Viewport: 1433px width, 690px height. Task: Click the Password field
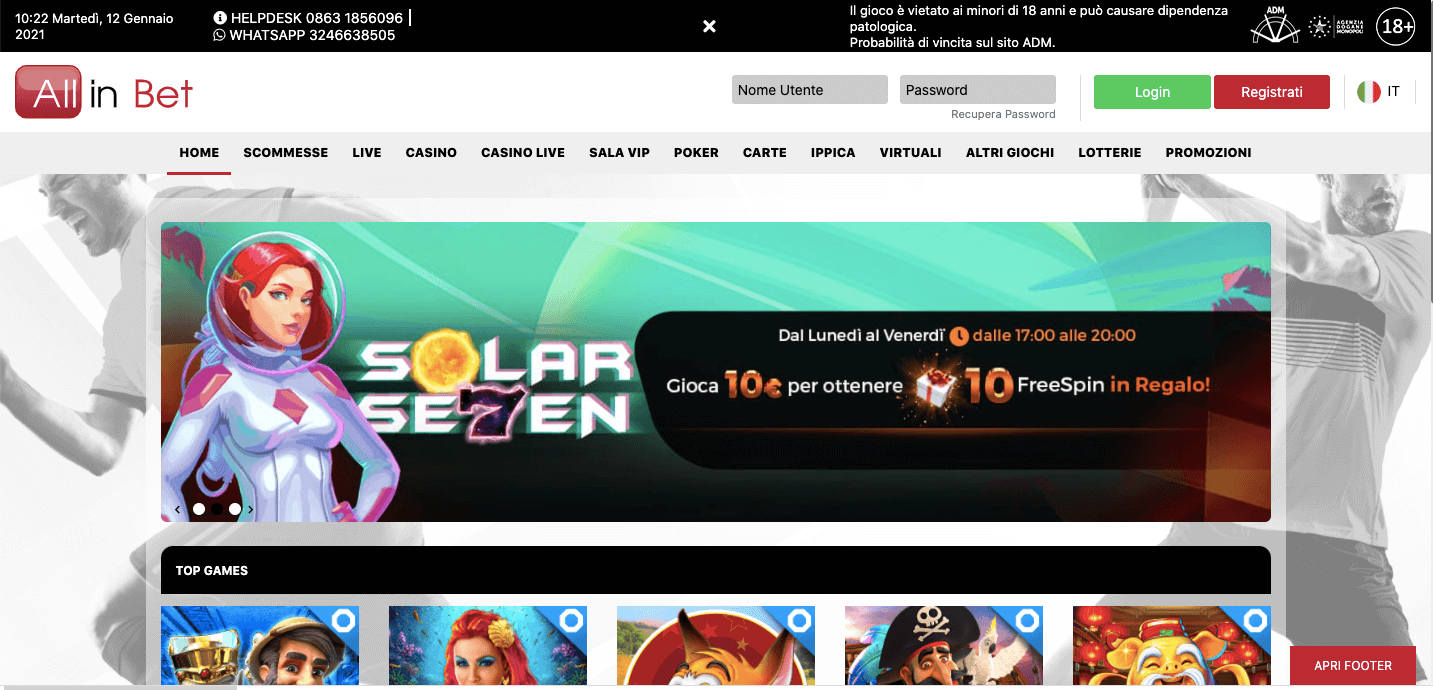(978, 90)
